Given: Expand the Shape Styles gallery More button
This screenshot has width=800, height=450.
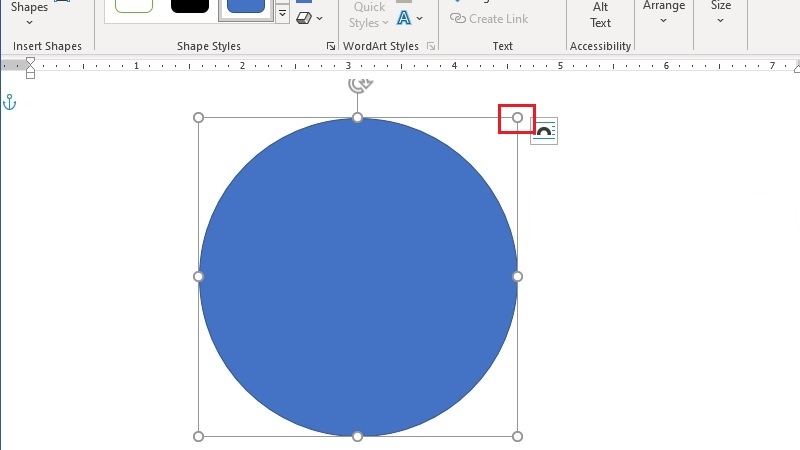Looking at the screenshot, I should [x=282, y=14].
